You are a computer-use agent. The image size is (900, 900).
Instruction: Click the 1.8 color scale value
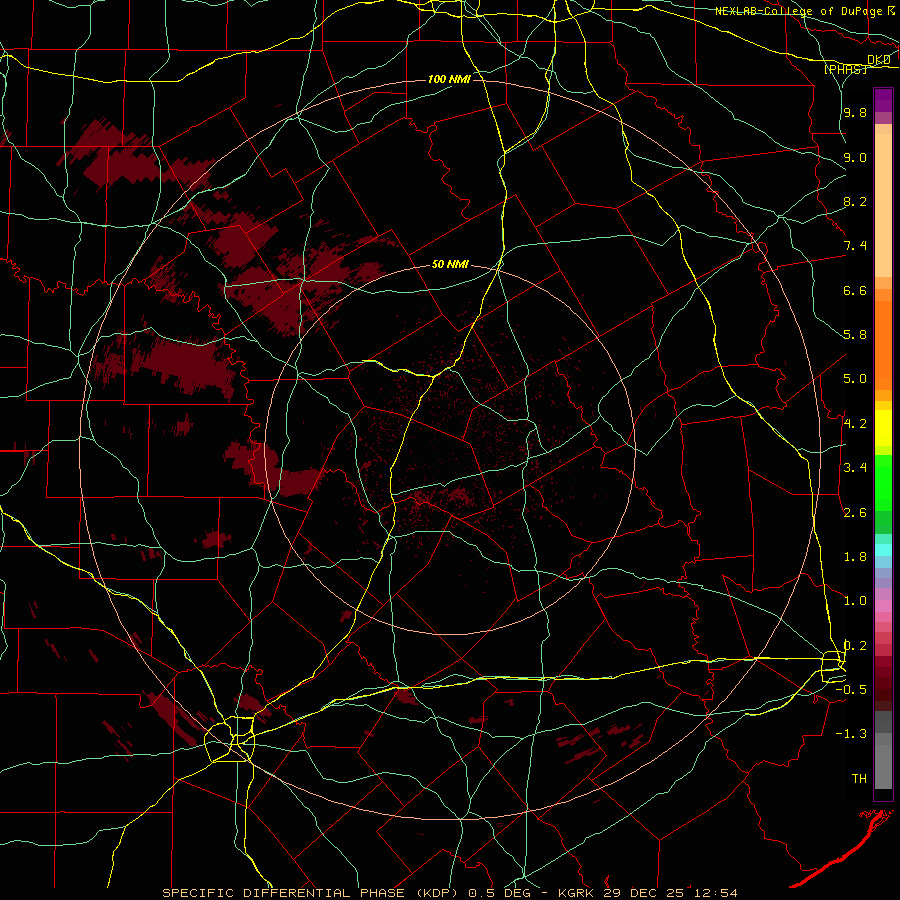(855, 557)
